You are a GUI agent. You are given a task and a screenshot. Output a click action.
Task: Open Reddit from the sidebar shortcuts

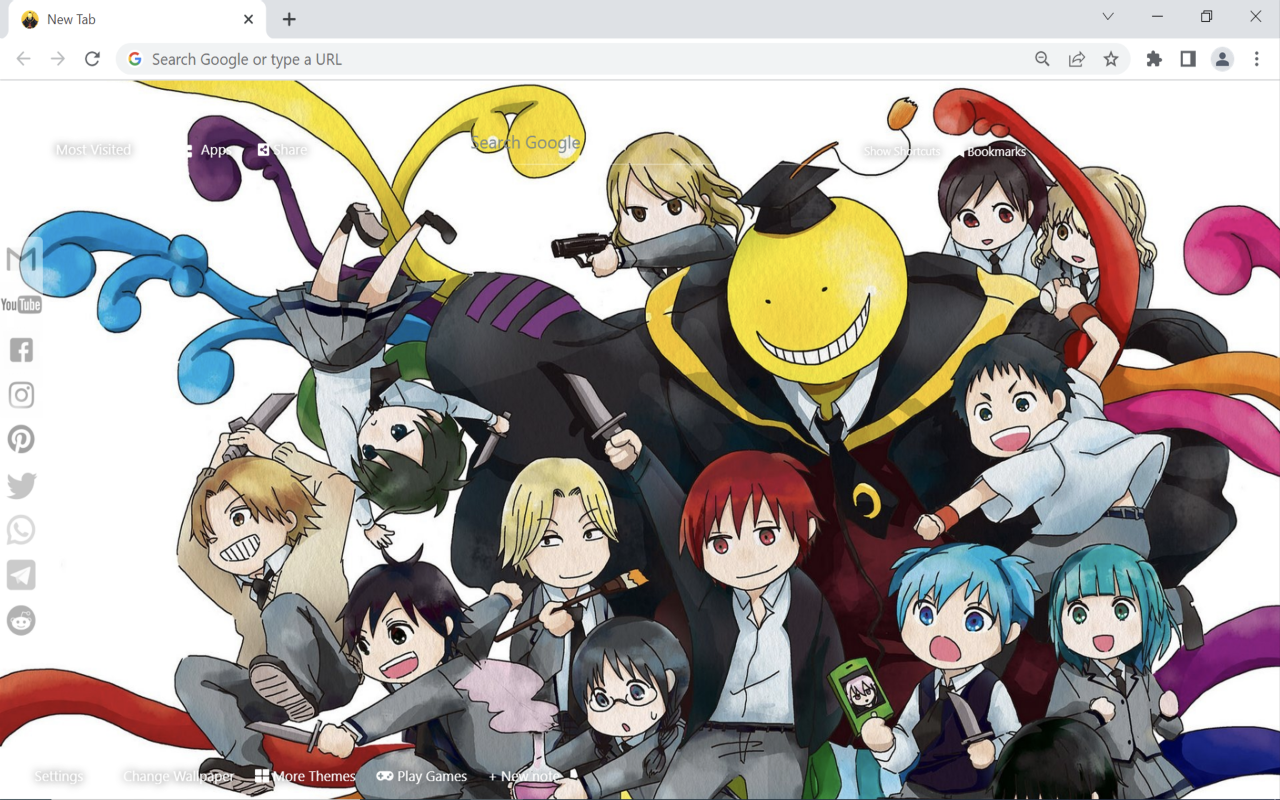click(21, 620)
